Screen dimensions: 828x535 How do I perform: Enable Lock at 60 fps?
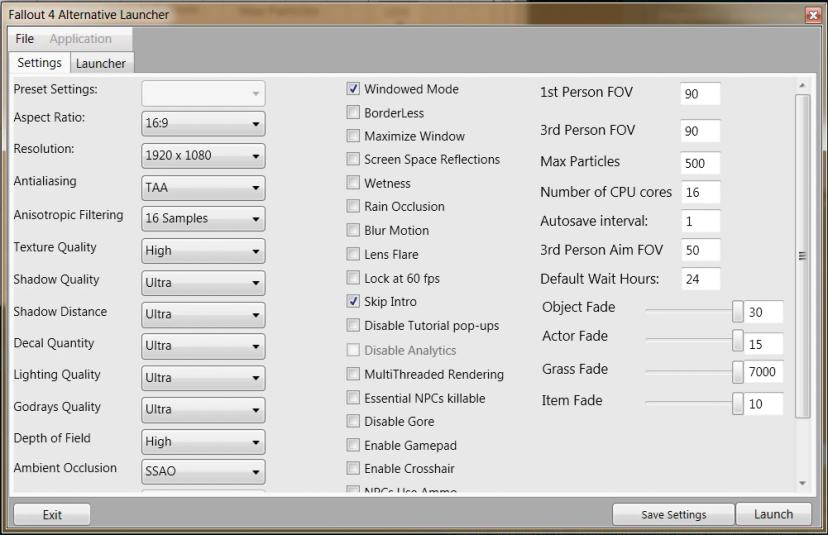[353, 278]
